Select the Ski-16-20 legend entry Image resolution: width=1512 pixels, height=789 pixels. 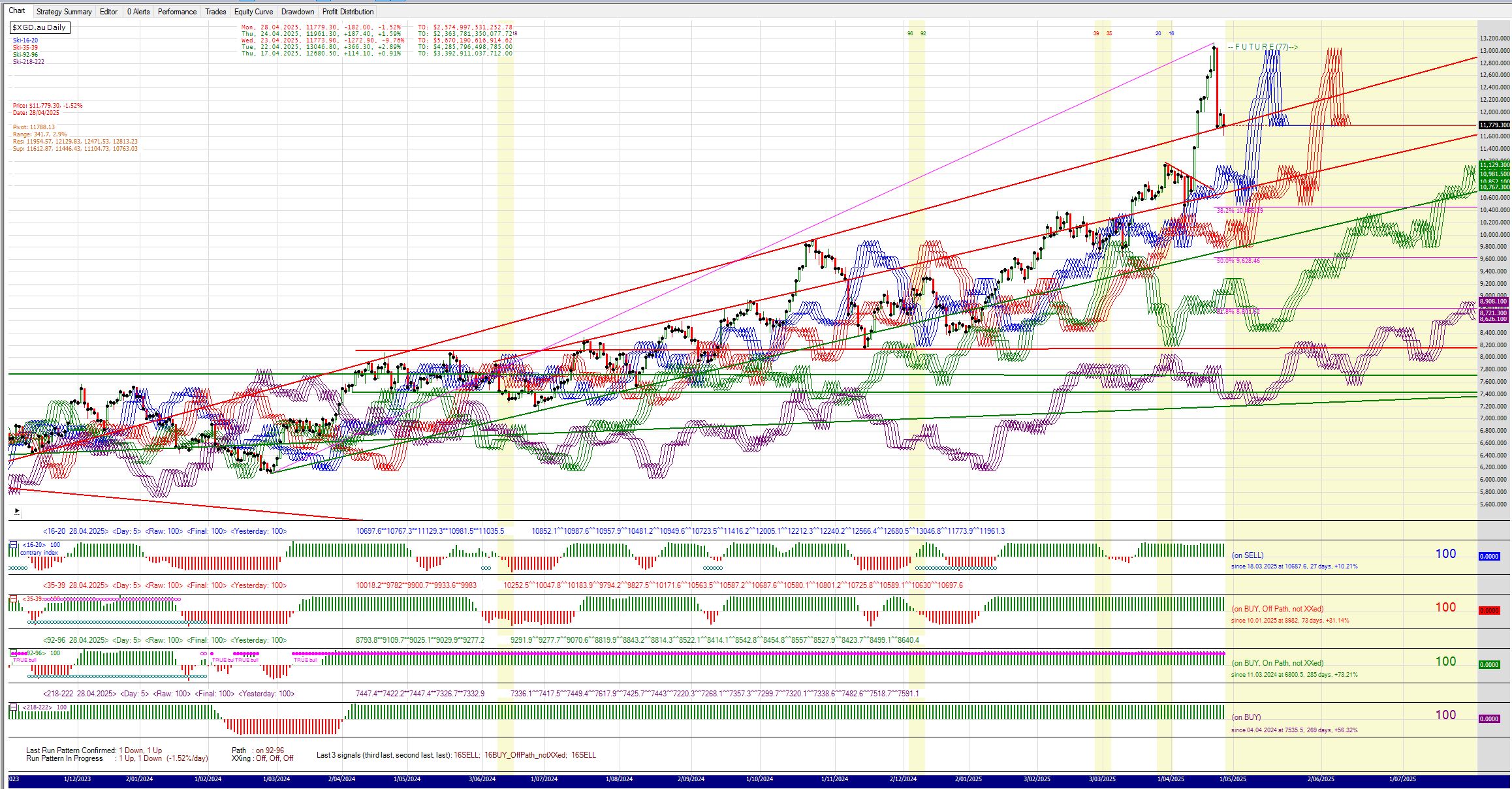tap(25, 40)
